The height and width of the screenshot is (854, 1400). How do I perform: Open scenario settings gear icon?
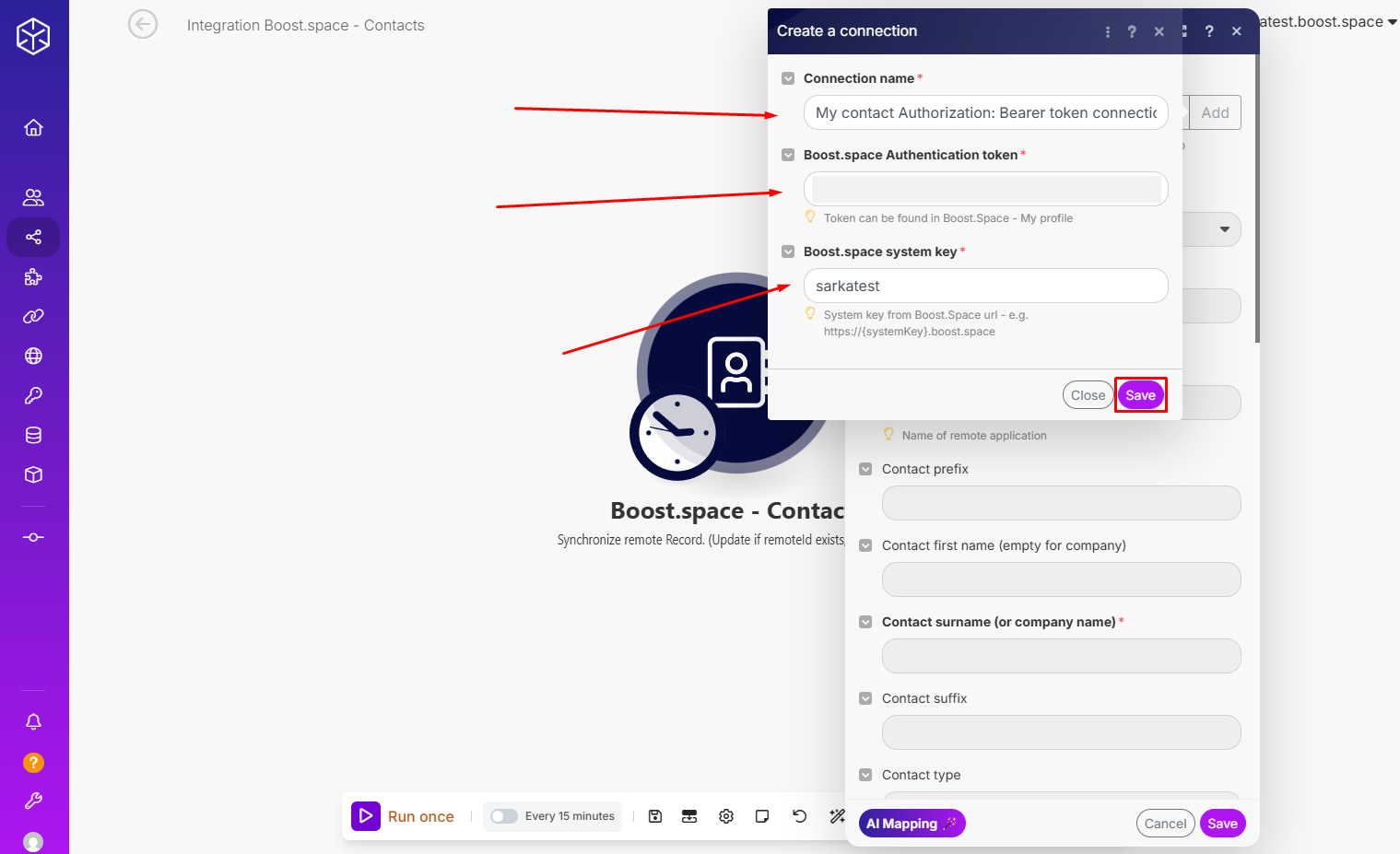click(726, 816)
